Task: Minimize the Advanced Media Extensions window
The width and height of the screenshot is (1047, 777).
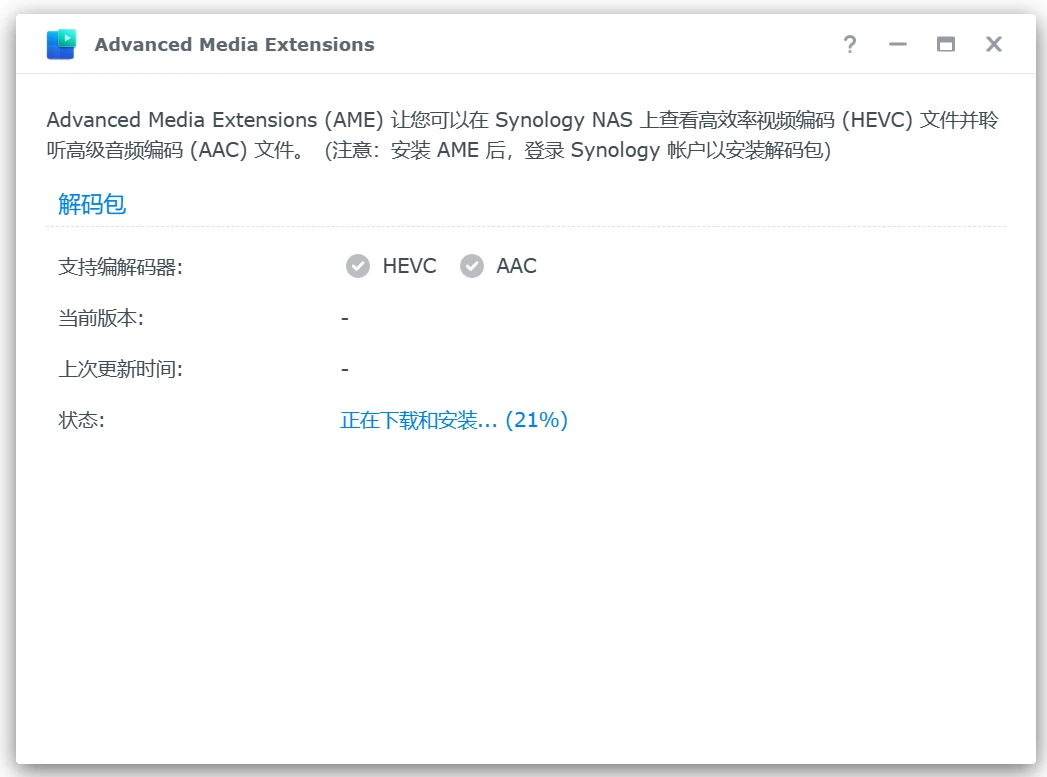Action: tap(897, 44)
